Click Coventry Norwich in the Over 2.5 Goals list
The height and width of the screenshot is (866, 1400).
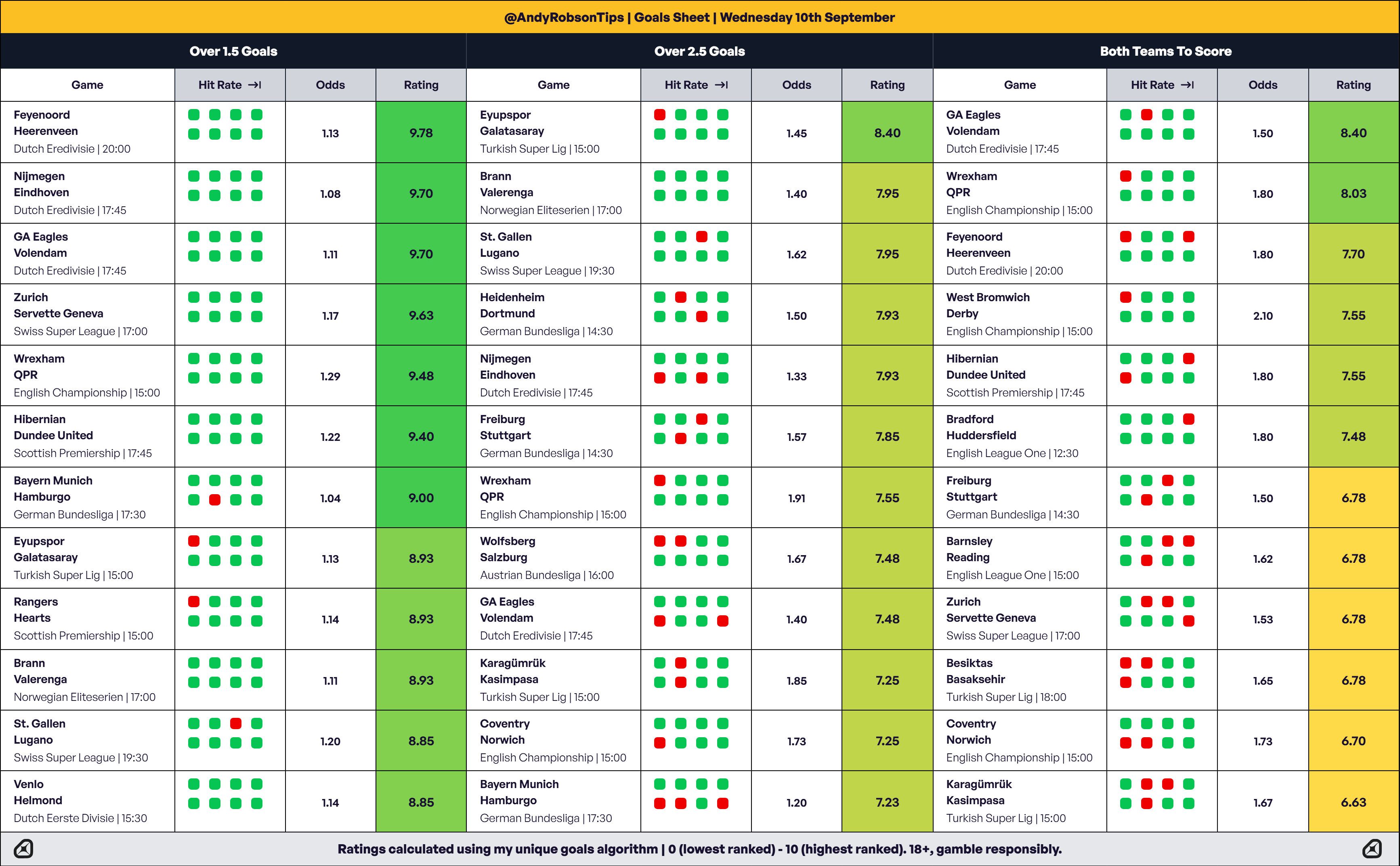pos(553,740)
